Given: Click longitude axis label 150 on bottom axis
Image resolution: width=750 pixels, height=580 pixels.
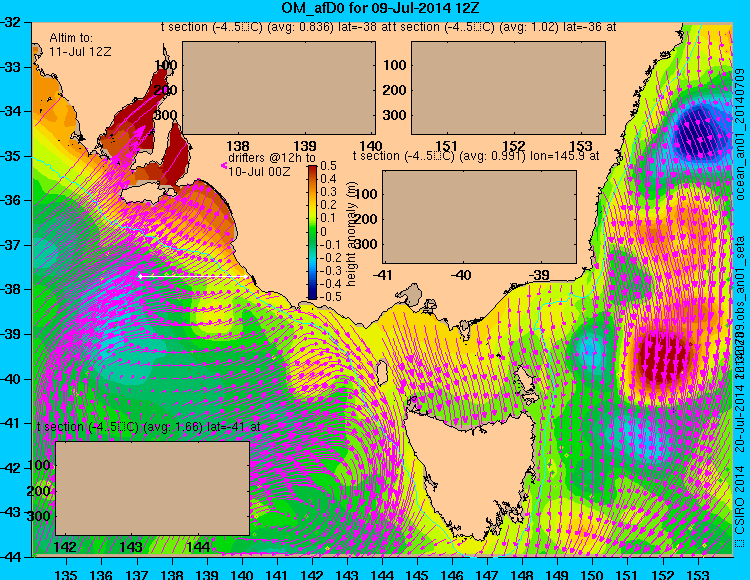Looking at the screenshot, I should click(x=592, y=574).
